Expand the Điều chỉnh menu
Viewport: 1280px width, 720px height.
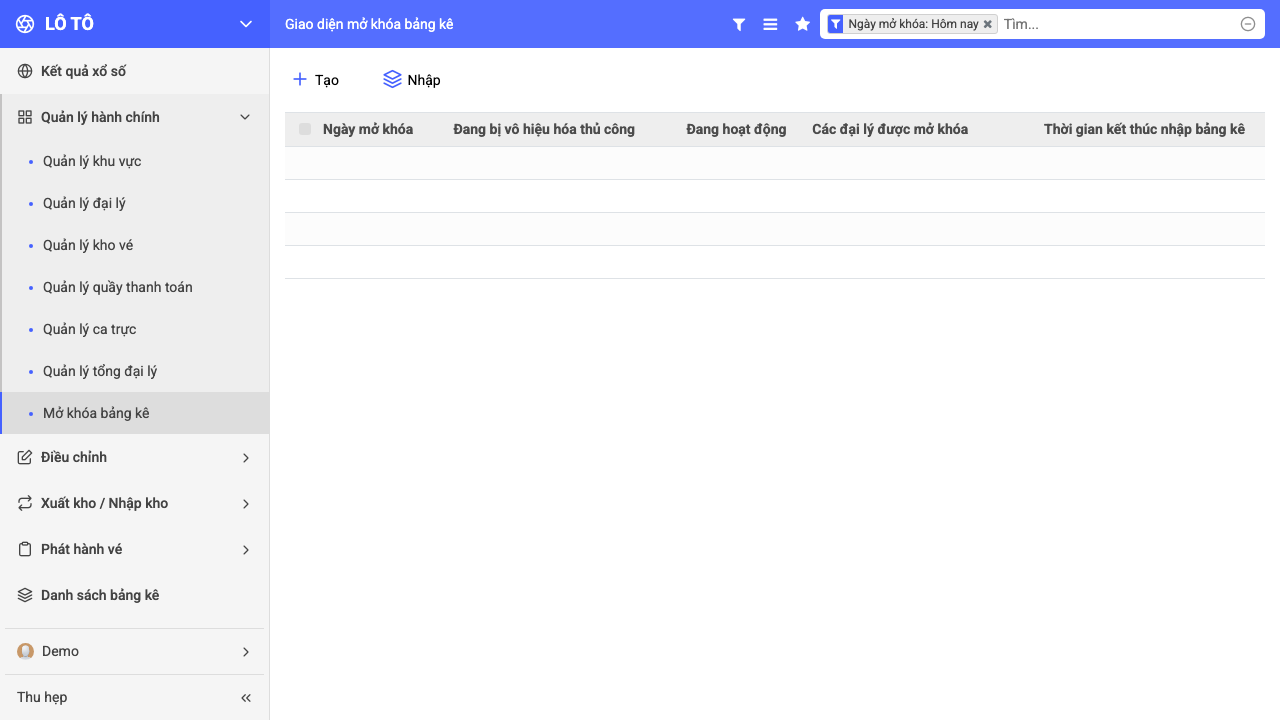point(135,457)
